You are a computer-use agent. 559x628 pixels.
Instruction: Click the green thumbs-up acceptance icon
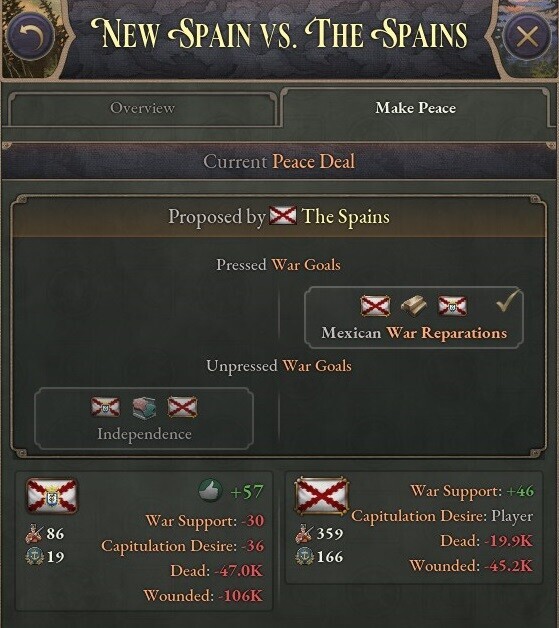coord(210,490)
